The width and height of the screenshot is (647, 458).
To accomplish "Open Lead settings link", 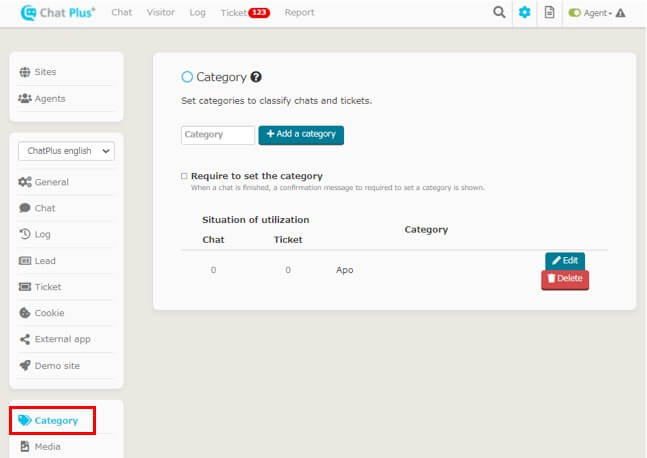I will pyautogui.click(x=45, y=261).
